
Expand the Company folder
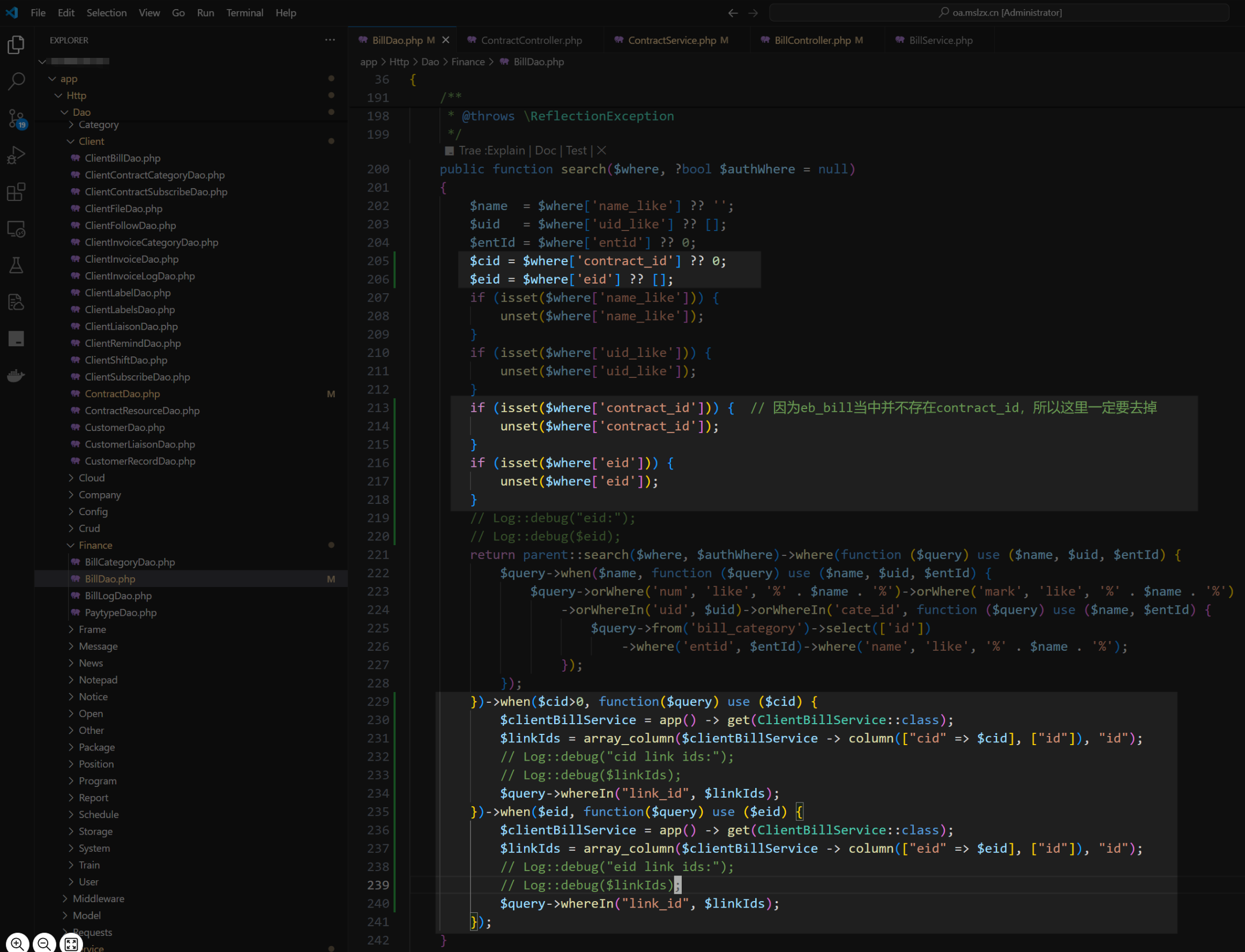pos(71,495)
